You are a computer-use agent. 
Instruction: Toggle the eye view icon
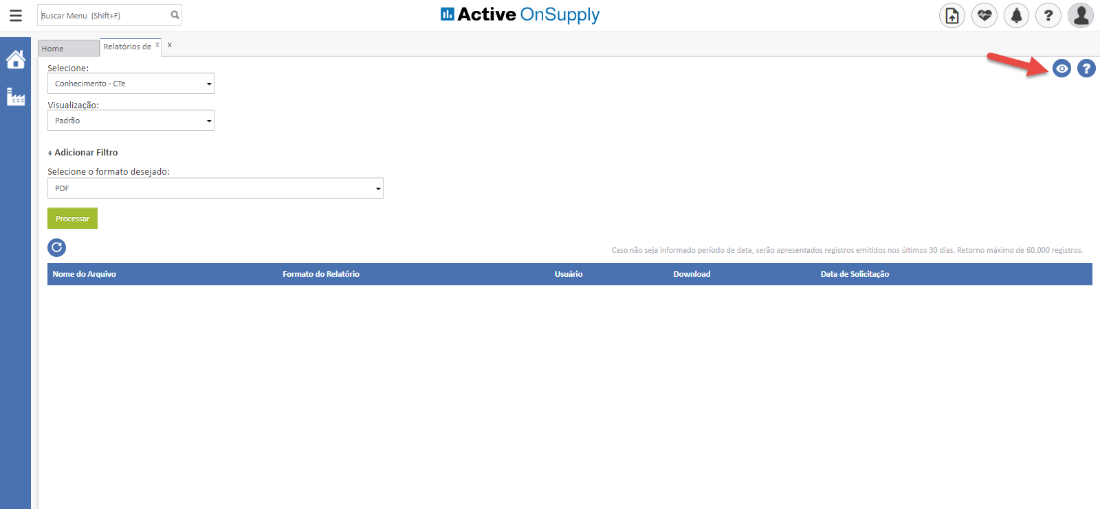coord(1062,69)
